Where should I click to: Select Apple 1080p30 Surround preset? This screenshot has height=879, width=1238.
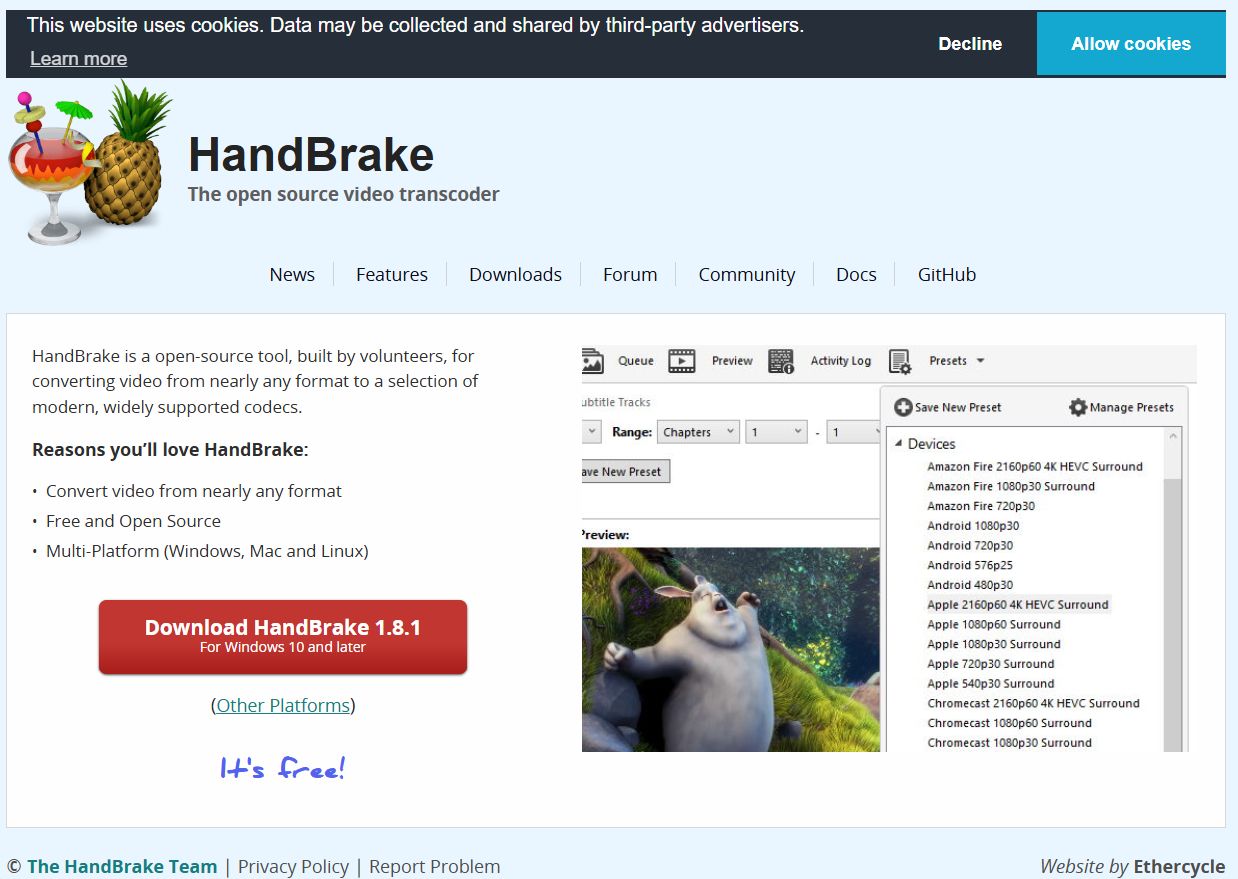[994, 644]
